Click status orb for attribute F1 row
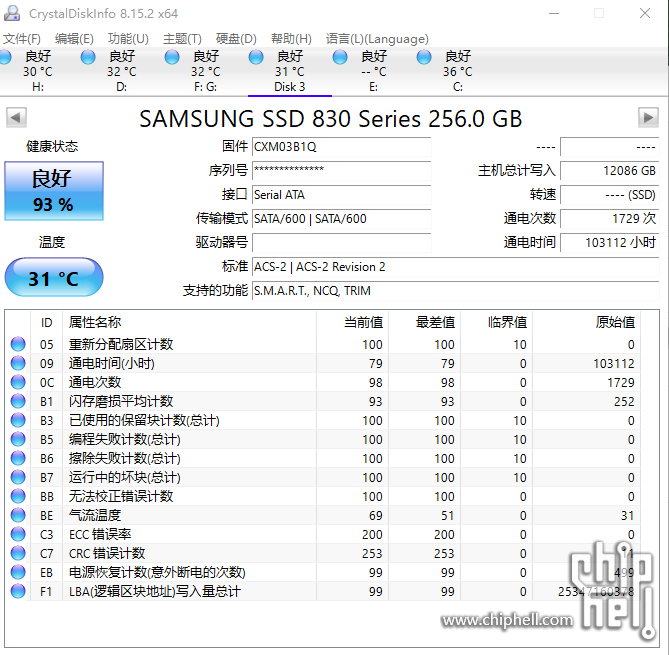This screenshot has width=669, height=655. pyautogui.click(x=18, y=591)
